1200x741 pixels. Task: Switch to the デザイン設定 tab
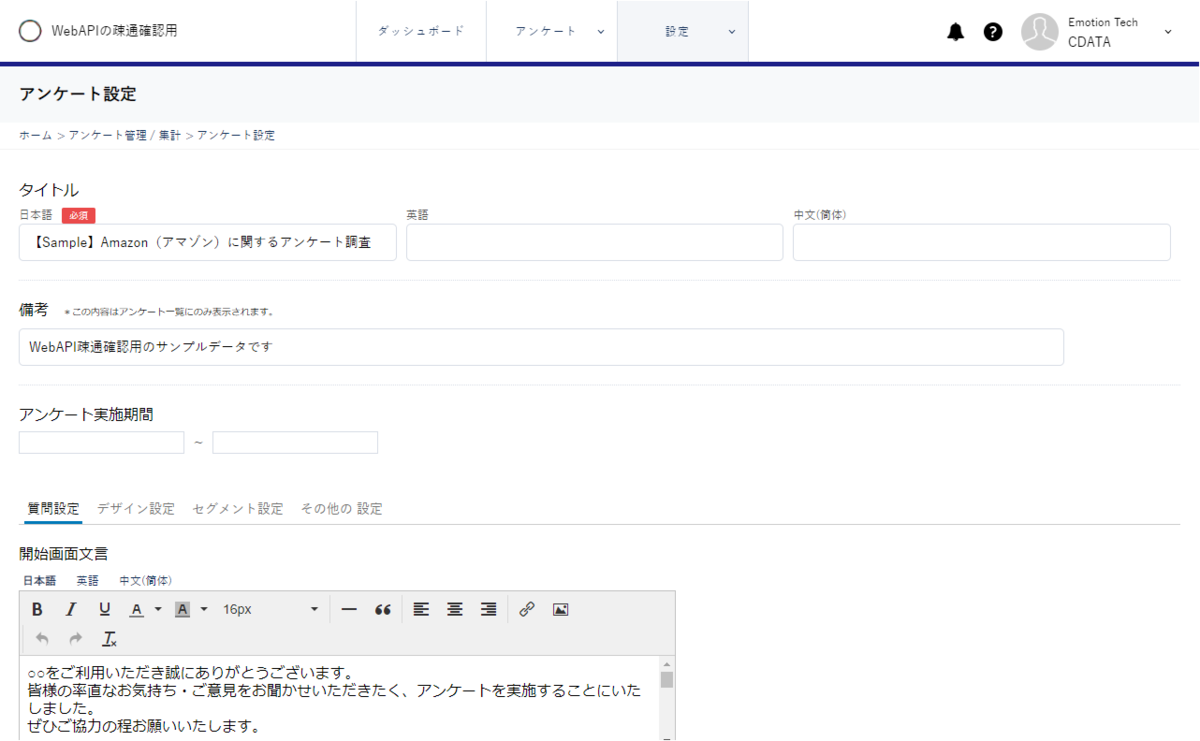(x=136, y=509)
